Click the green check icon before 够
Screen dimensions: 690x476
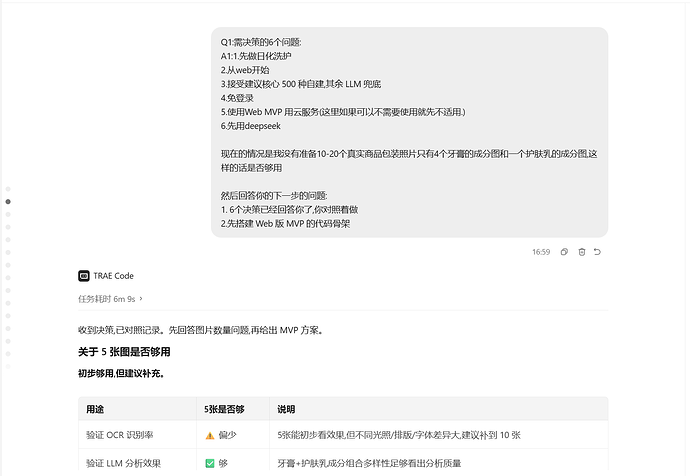pyautogui.click(x=210, y=463)
